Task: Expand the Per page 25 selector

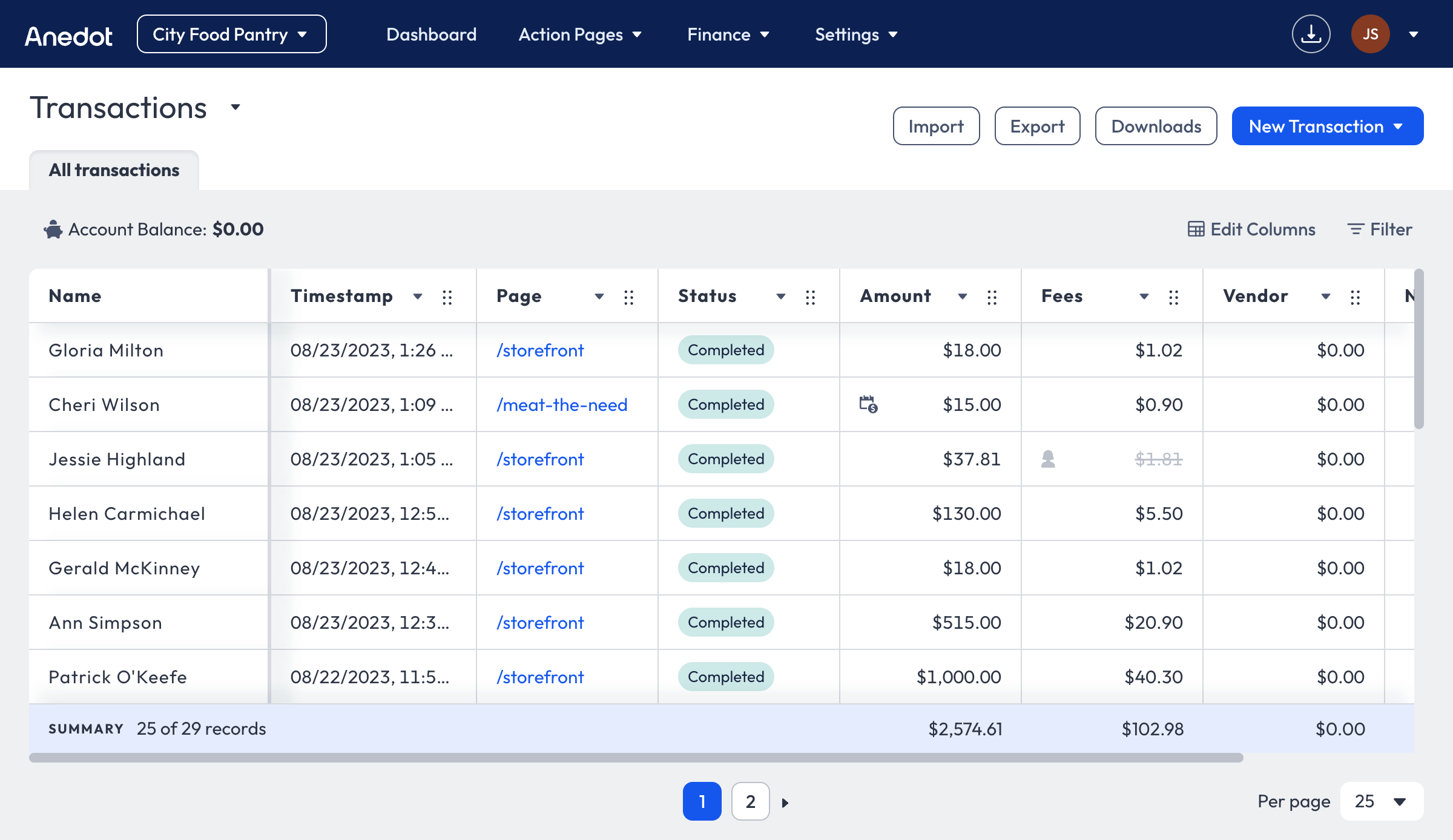Action: [x=1382, y=802]
